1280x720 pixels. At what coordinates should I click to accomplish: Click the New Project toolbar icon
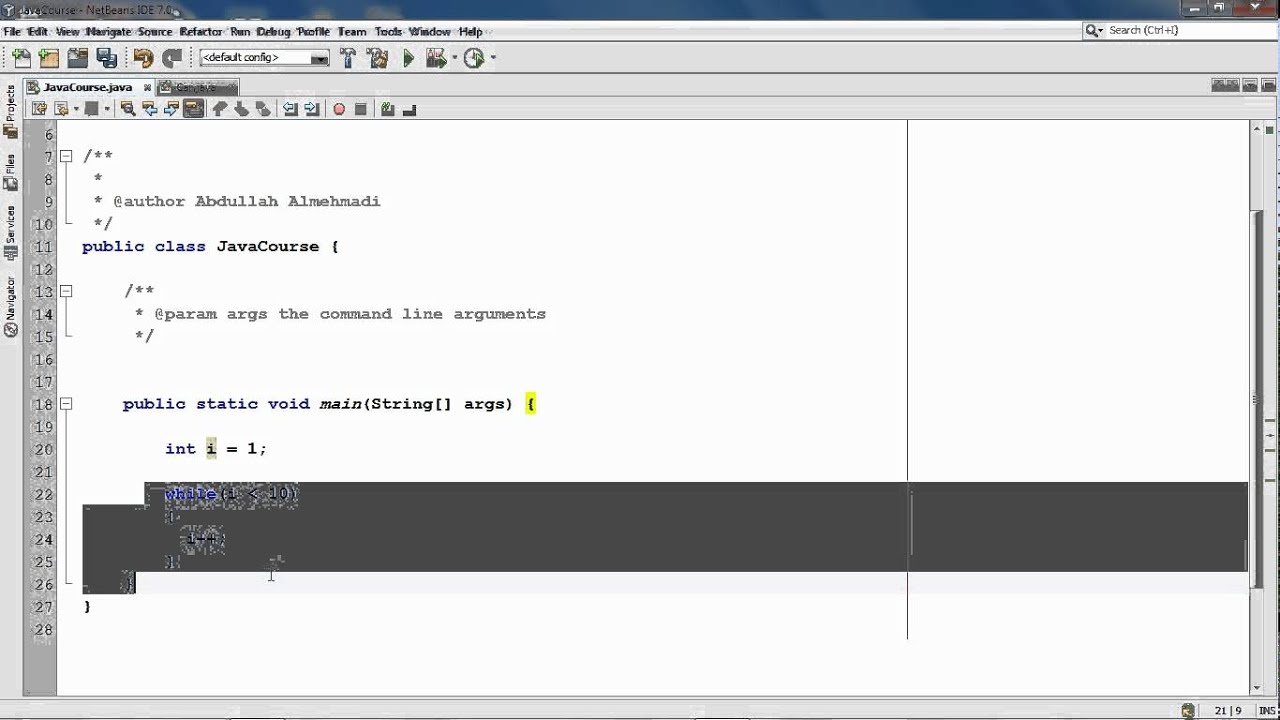point(48,58)
